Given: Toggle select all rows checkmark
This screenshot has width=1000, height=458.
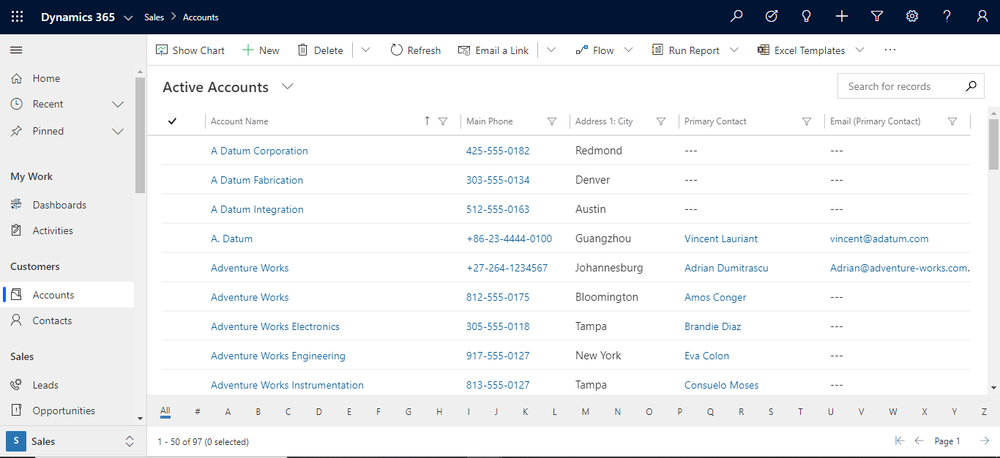Looking at the screenshot, I should pyautogui.click(x=172, y=121).
